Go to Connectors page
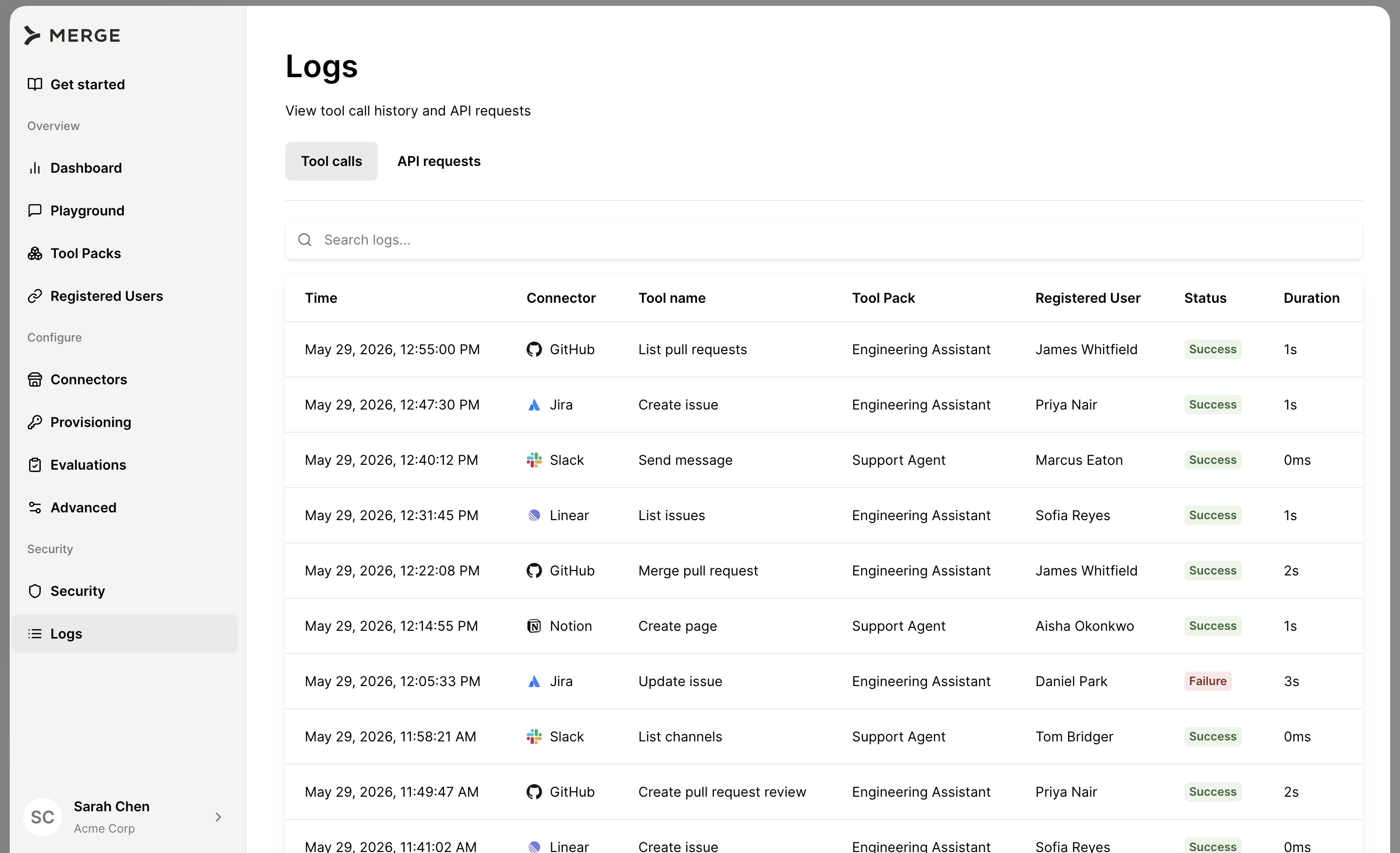This screenshot has height=853, width=1400. pyautogui.click(x=124, y=379)
